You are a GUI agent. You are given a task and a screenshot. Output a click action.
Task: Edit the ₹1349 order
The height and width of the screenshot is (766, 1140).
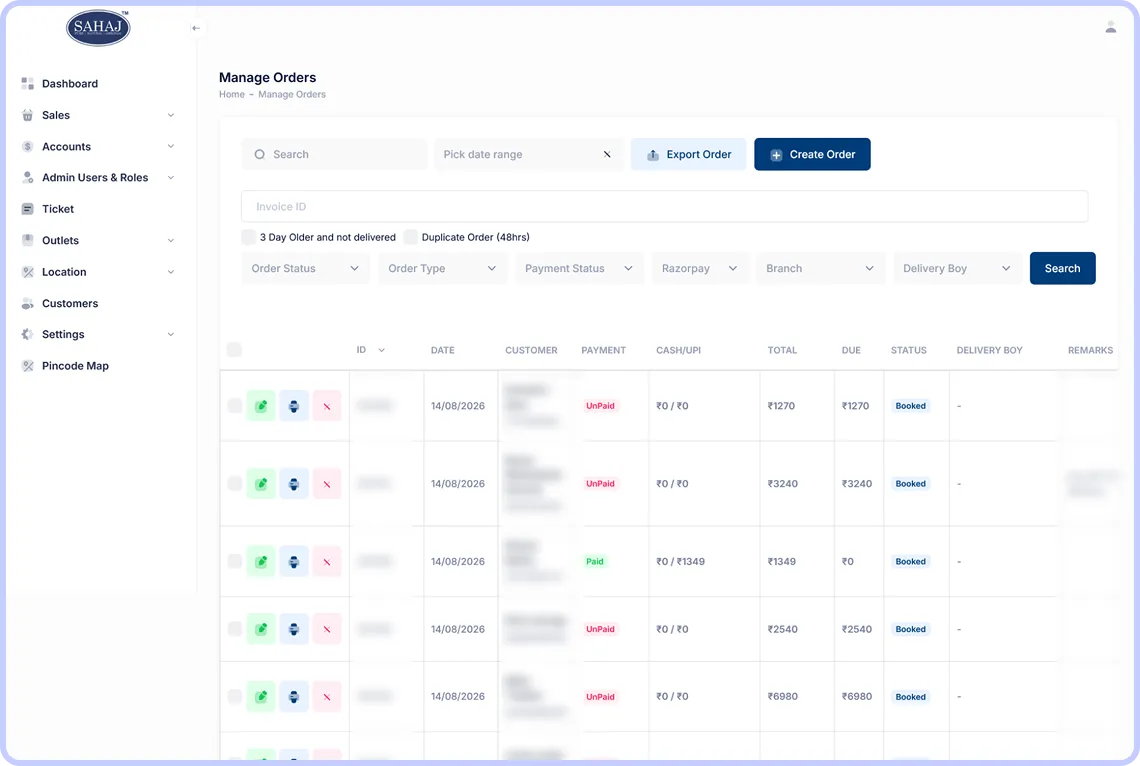point(261,562)
